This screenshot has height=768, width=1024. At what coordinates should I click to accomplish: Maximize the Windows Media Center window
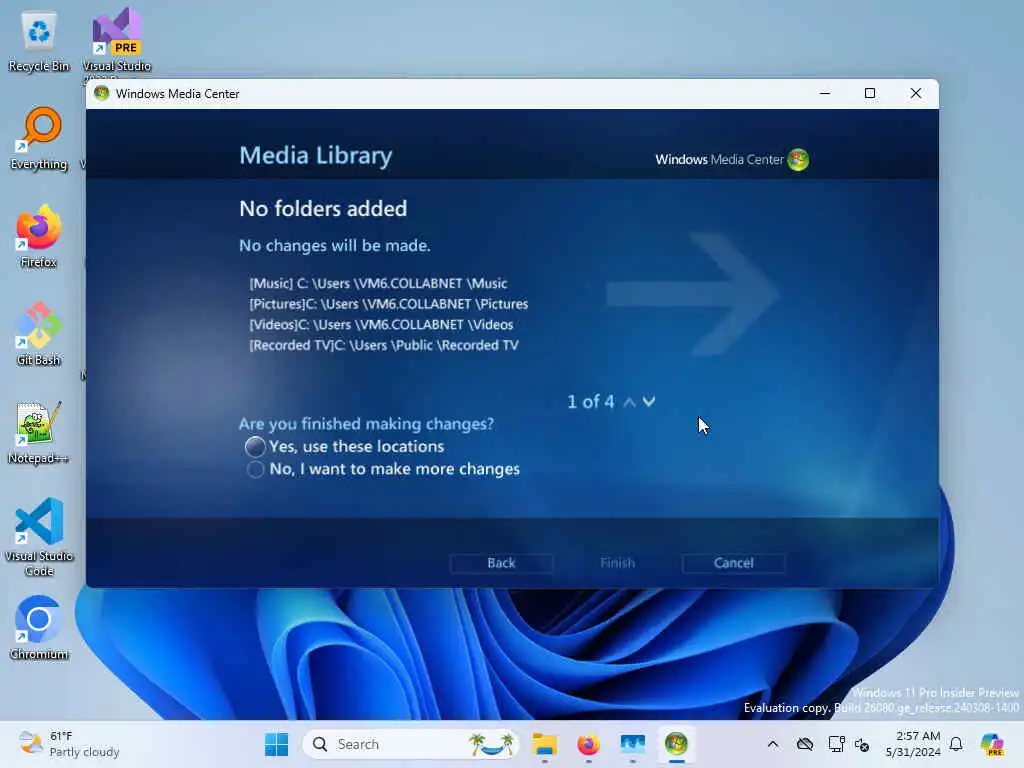(870, 93)
